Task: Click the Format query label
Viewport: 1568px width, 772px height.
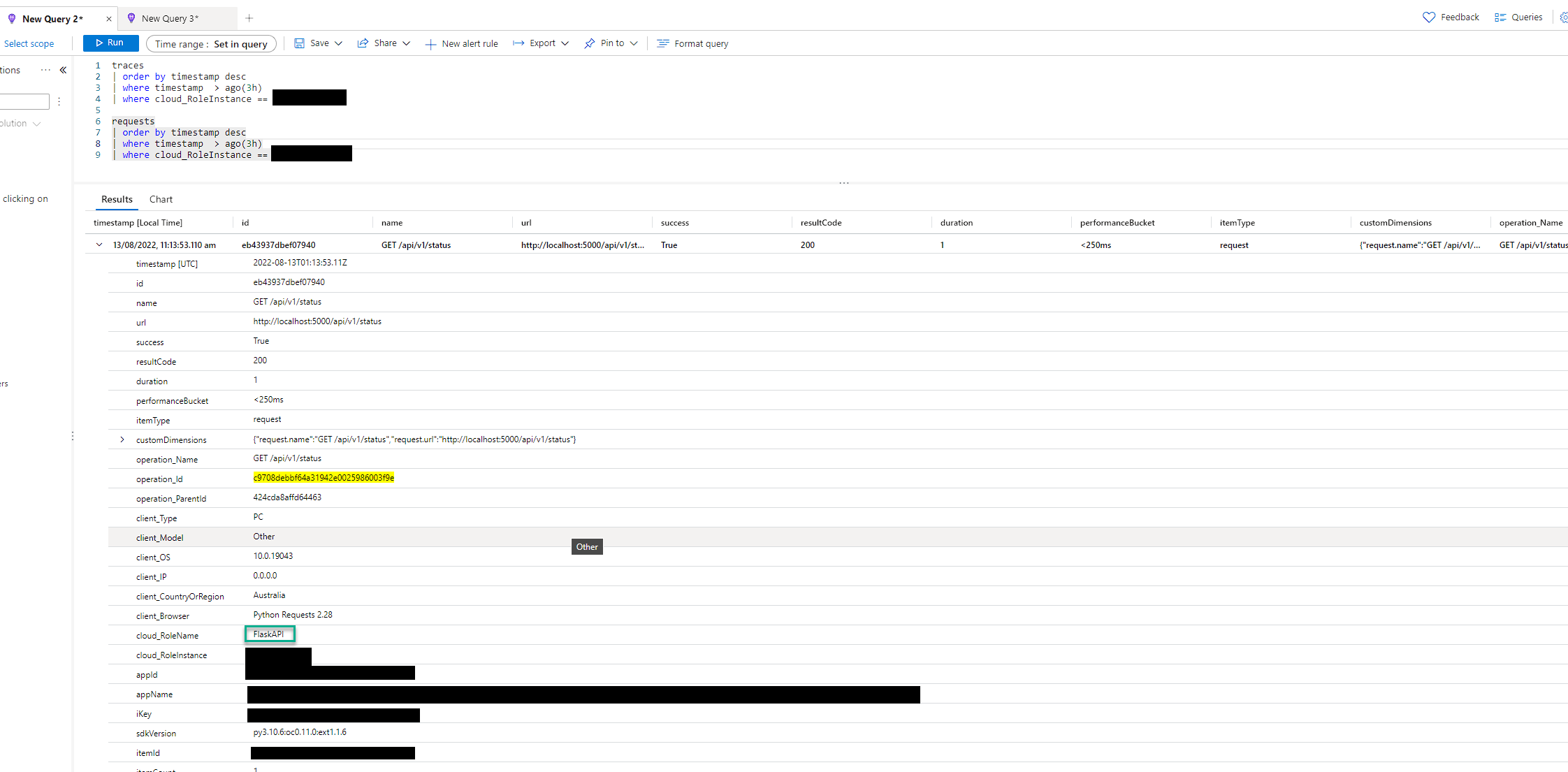Action: coord(702,44)
